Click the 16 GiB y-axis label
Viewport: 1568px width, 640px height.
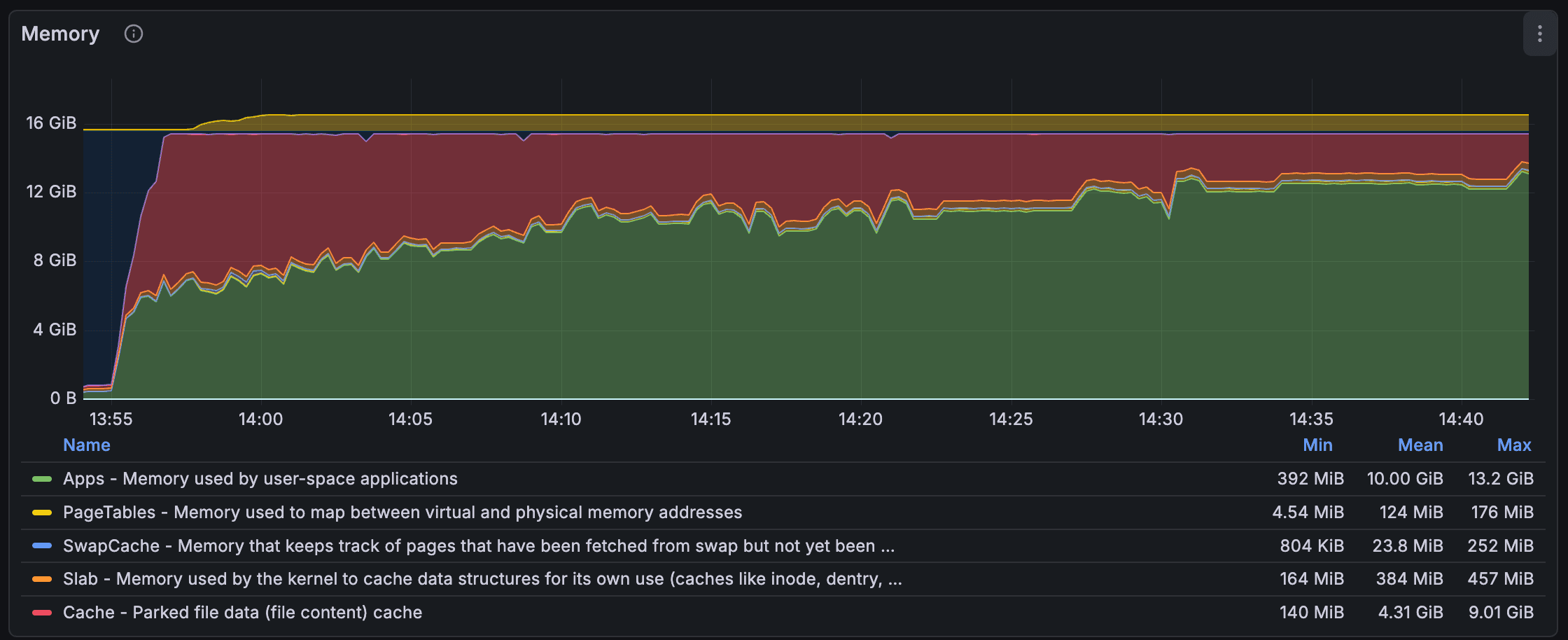50,123
